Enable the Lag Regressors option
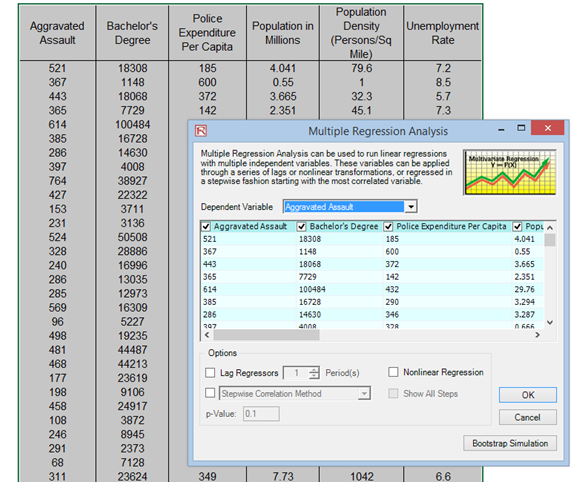The width and height of the screenshot is (586, 491). pyautogui.click(x=210, y=373)
